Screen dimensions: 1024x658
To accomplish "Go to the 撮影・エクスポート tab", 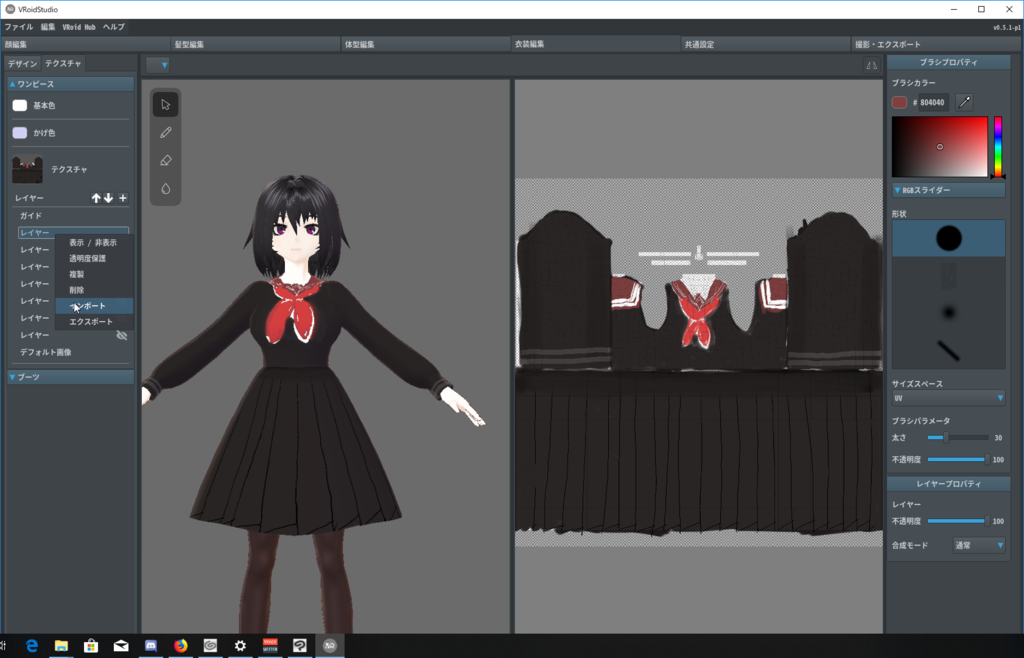I will pos(936,44).
